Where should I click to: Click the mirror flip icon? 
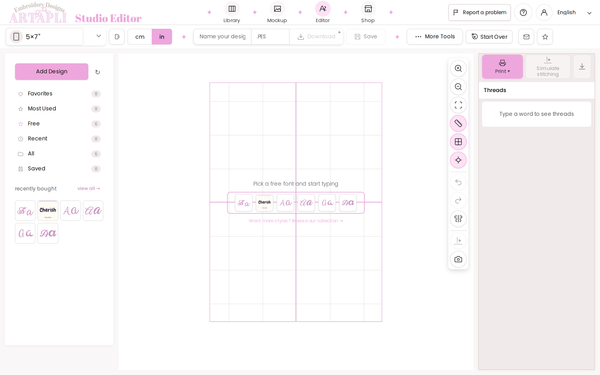[x=458, y=219]
